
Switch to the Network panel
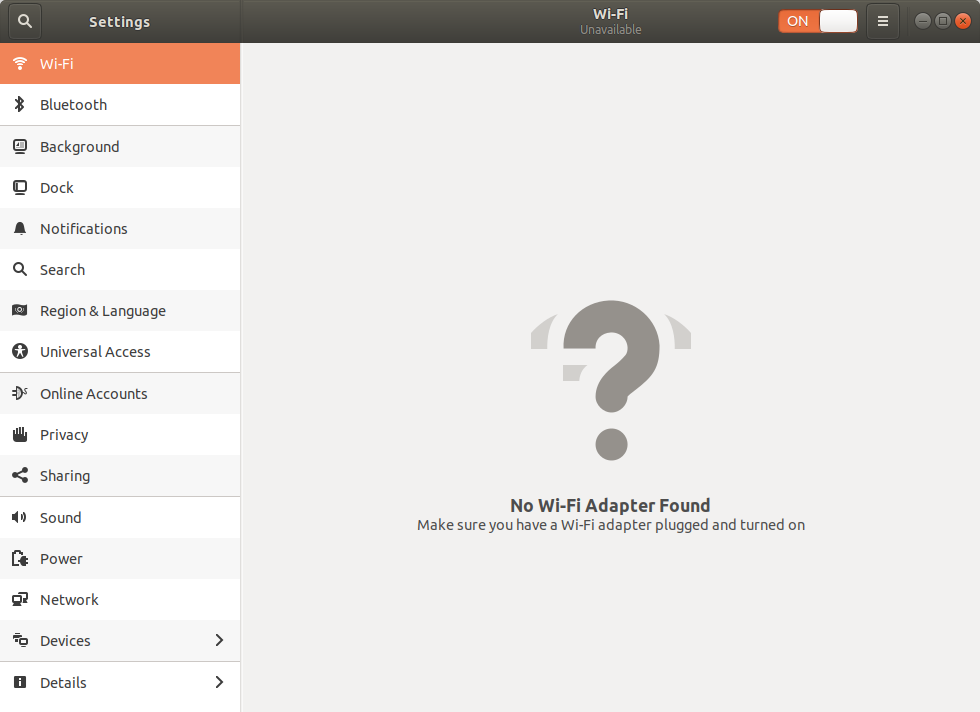click(120, 599)
